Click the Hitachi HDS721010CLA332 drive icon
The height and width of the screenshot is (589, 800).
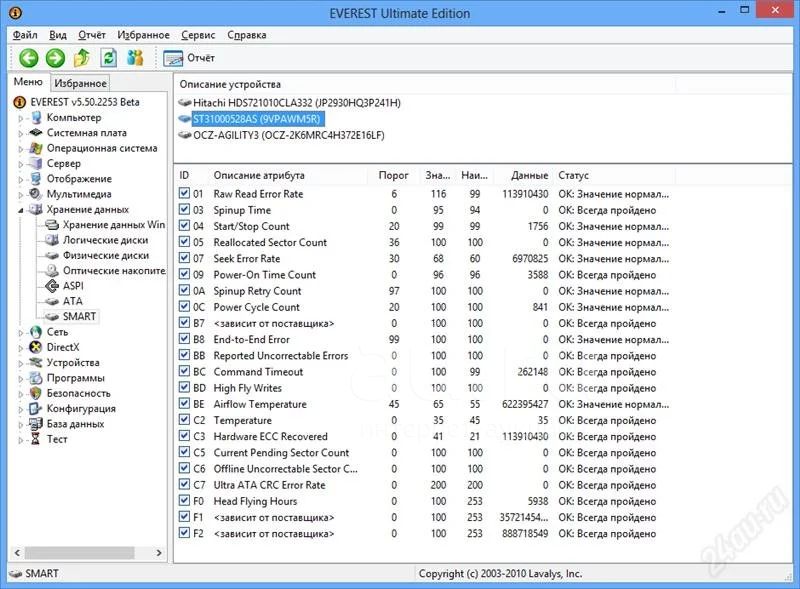[x=185, y=103]
